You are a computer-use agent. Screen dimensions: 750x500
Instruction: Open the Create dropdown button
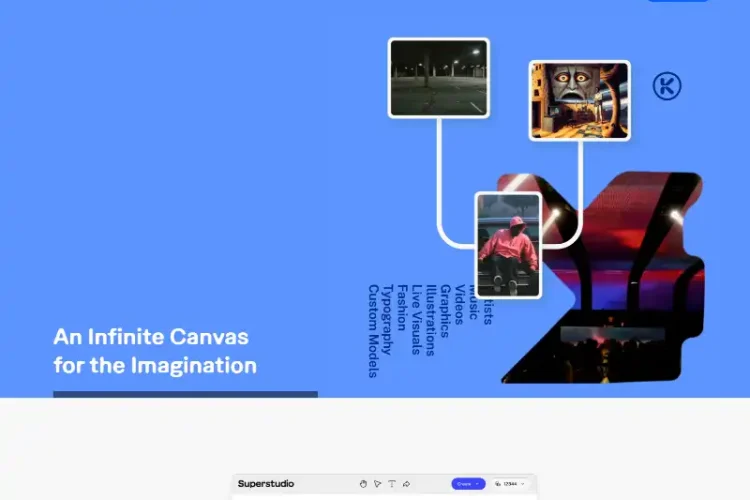coord(468,484)
